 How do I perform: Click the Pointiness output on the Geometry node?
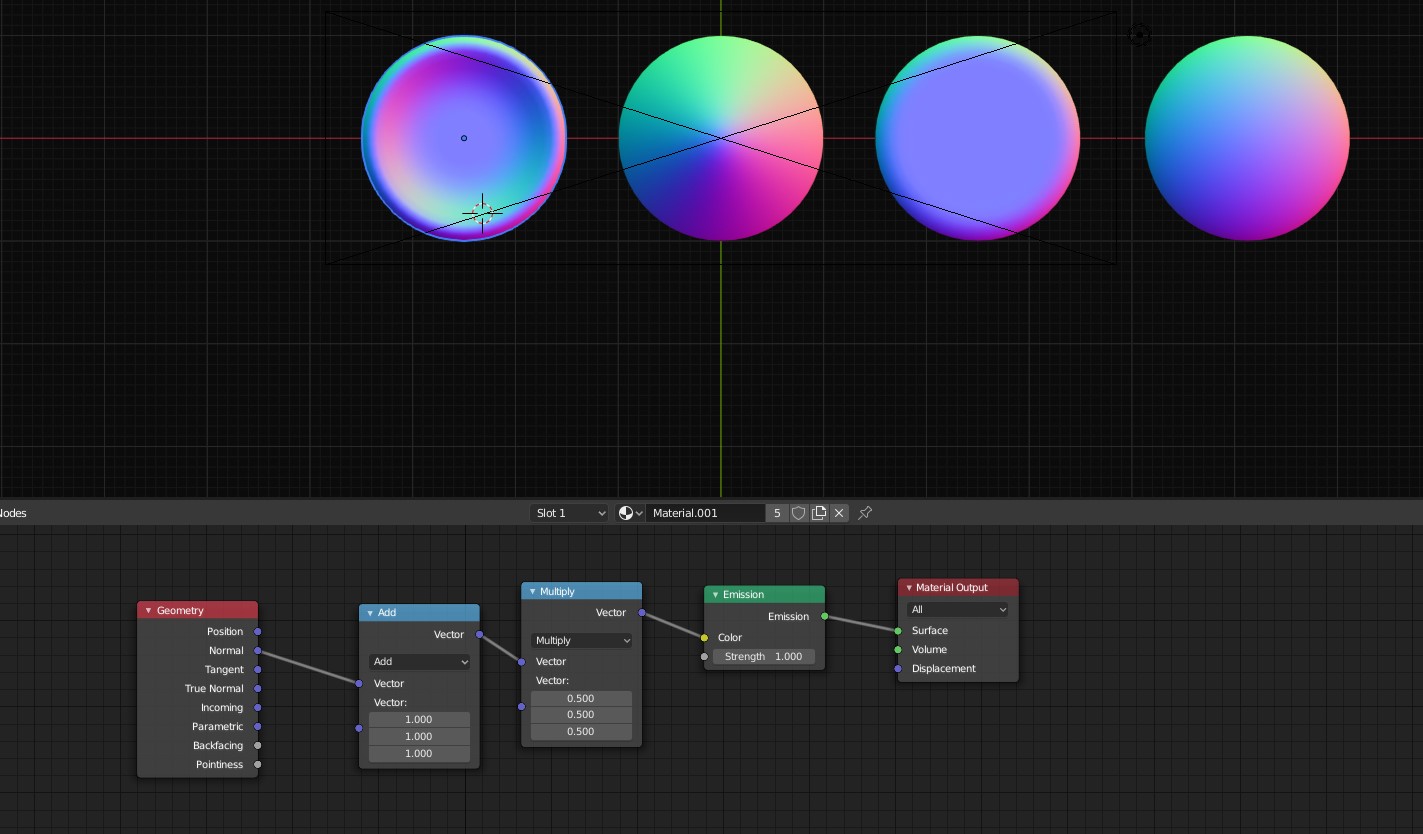257,764
